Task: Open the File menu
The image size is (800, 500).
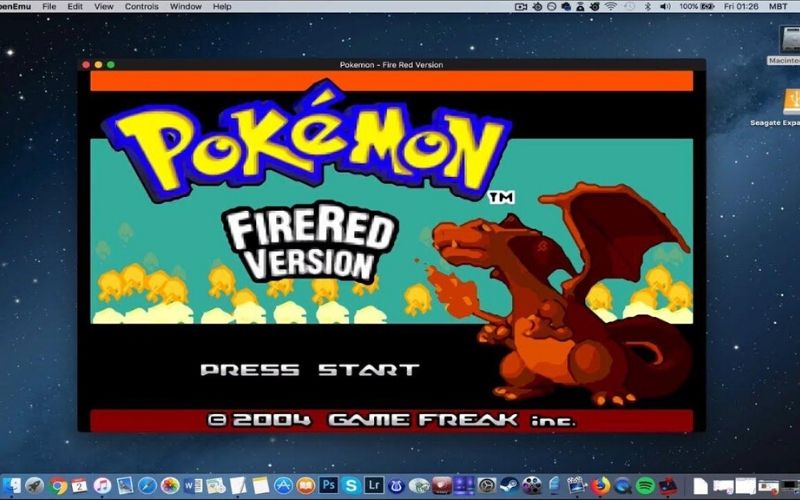Action: pos(49,7)
